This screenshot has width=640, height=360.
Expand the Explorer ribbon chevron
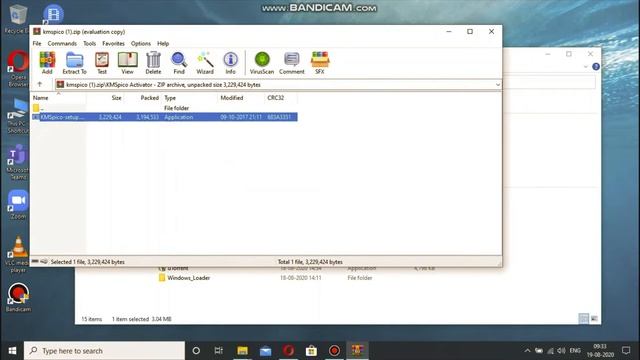(x=586, y=67)
